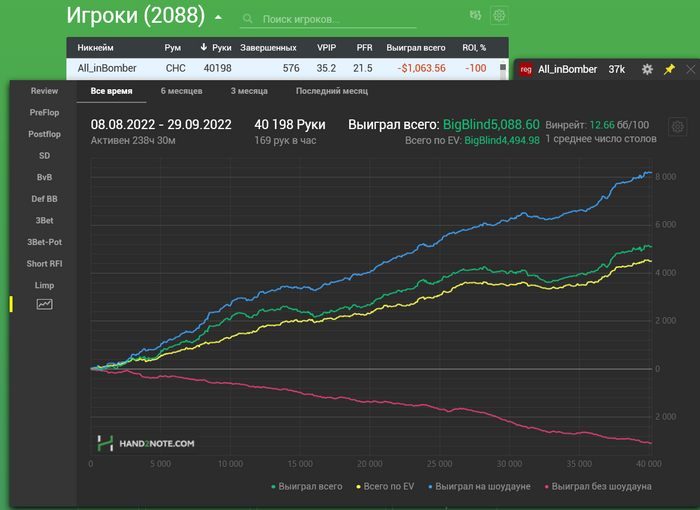The image size is (700, 510).
Task: Open the Review sidebar section
Action: (44, 91)
